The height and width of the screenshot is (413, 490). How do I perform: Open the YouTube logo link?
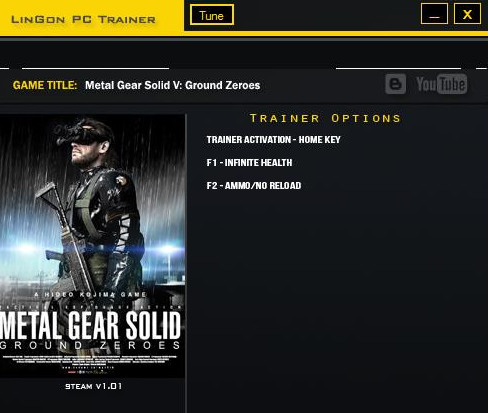(x=441, y=84)
